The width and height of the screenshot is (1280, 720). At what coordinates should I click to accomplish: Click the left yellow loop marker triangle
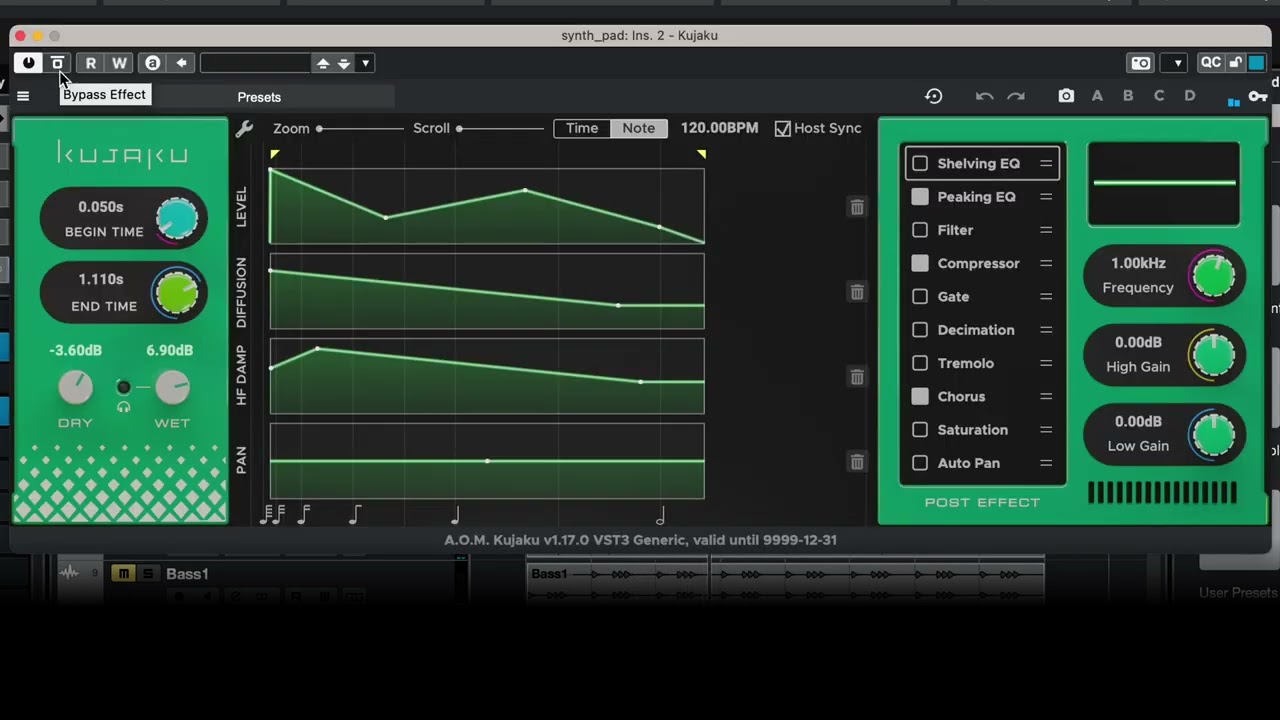274,154
